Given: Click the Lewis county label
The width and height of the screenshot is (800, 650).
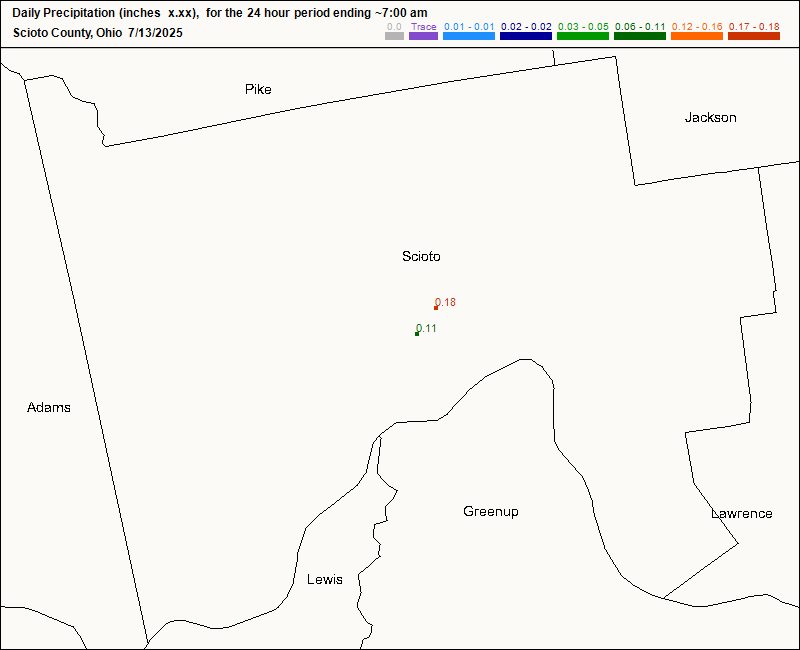Looking at the screenshot, I should (324, 579).
